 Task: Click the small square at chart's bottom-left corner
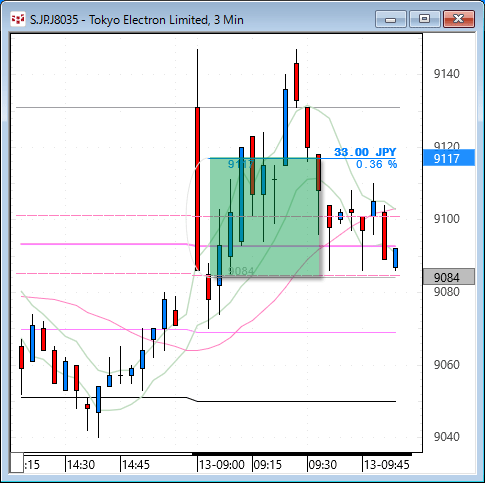click(x=17, y=463)
